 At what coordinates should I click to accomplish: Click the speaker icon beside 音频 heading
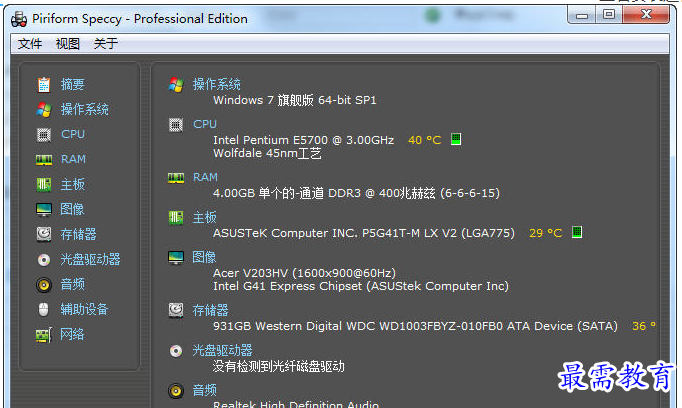176,391
